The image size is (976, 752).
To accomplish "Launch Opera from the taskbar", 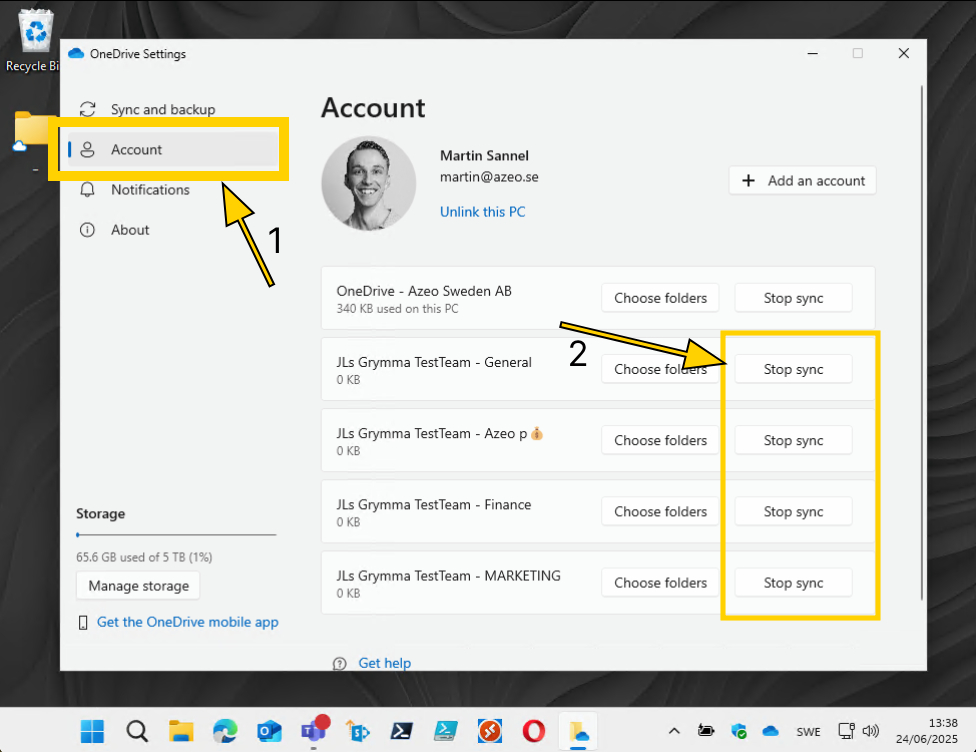I will (x=534, y=731).
